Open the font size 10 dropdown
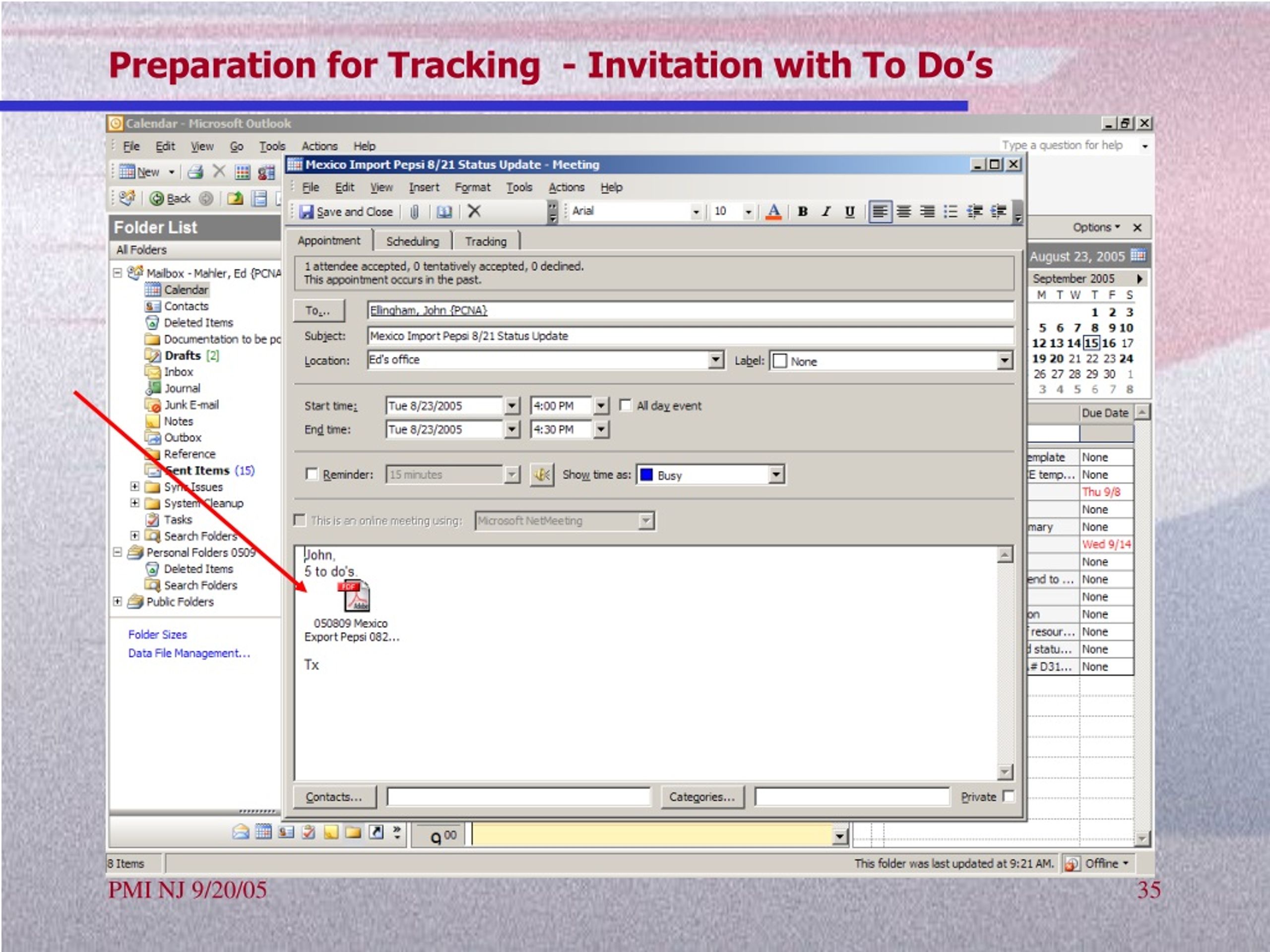 click(x=748, y=212)
